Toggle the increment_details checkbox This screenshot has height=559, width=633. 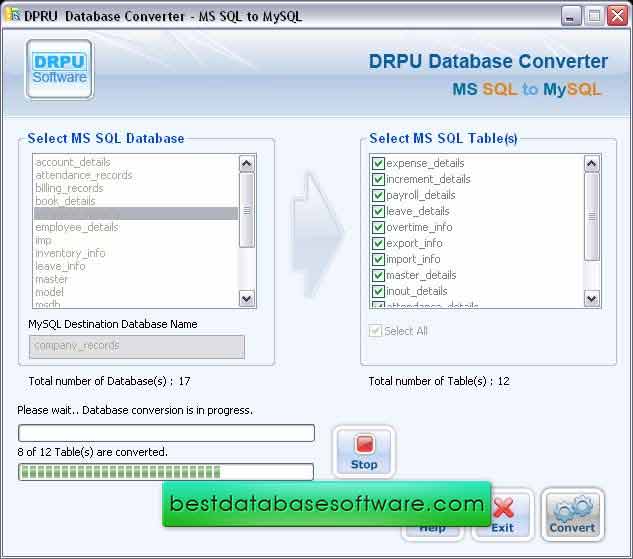pos(378,179)
